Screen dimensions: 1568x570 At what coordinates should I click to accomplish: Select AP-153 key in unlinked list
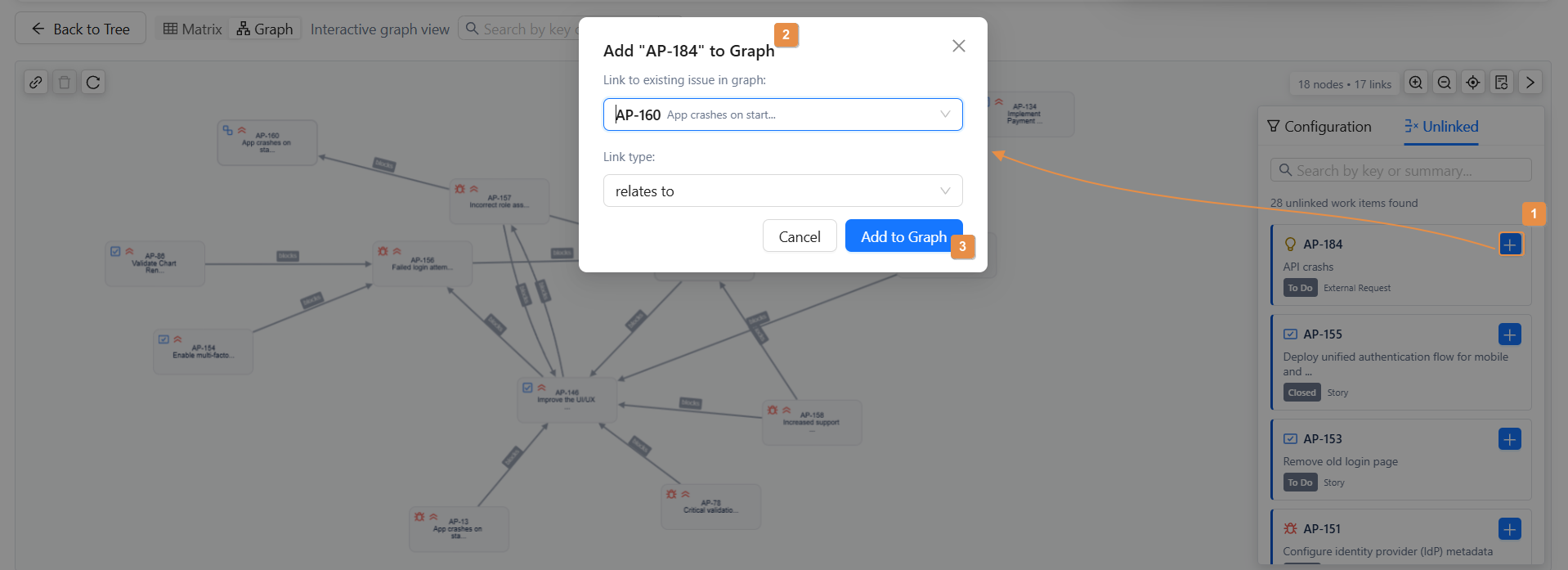pos(1323,439)
